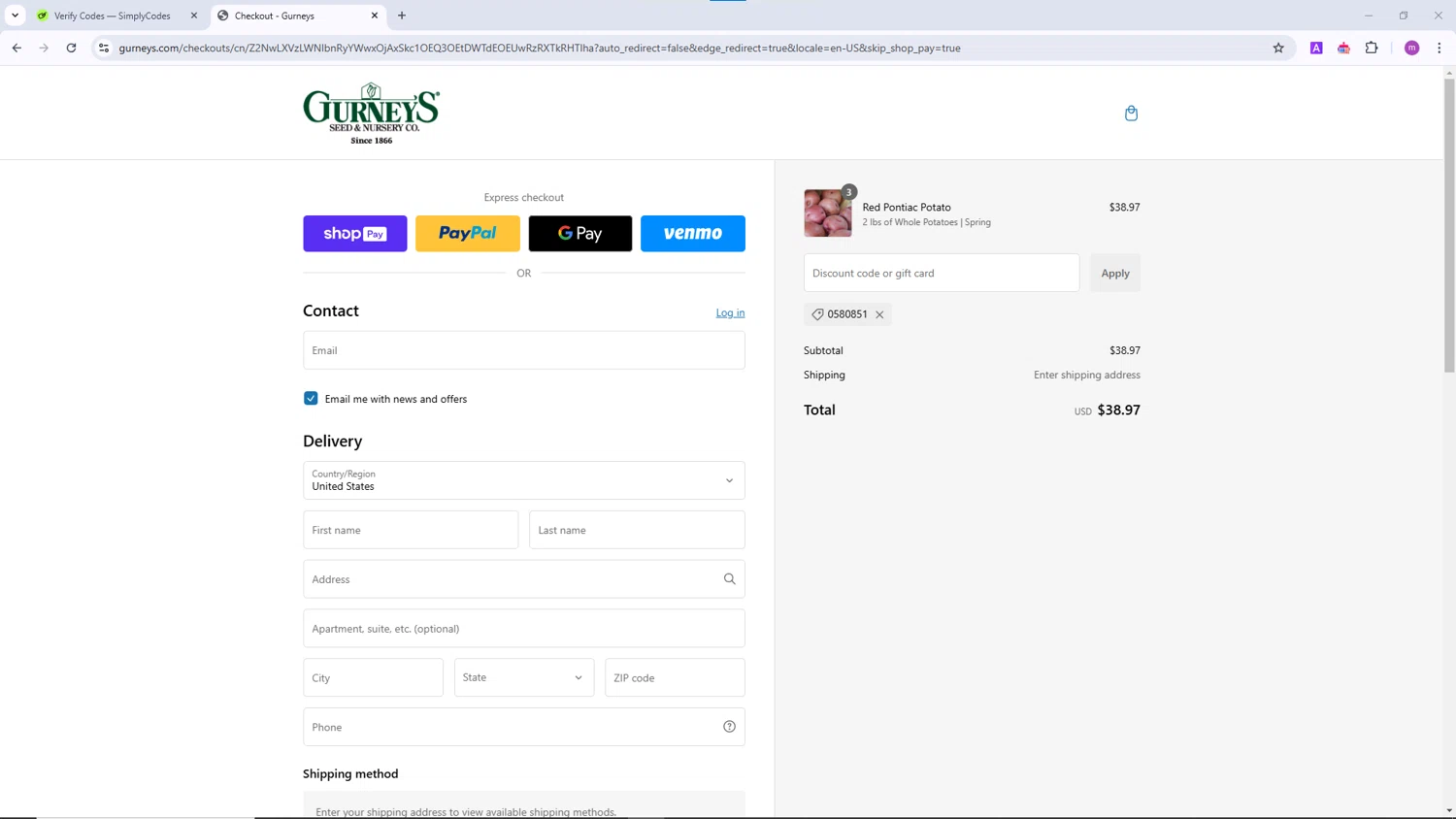Click the ZIP code field

point(675,677)
